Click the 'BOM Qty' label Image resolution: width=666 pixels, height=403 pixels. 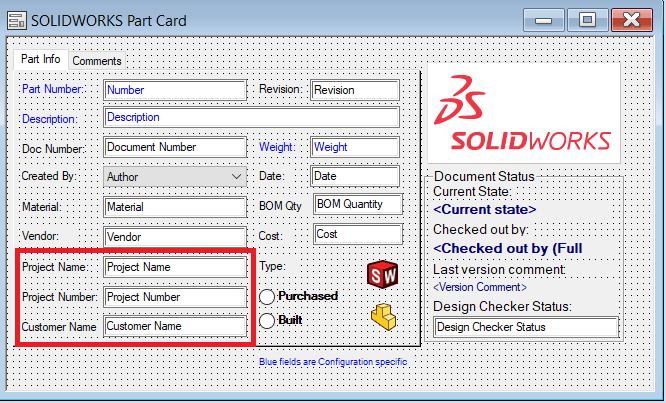(280, 206)
